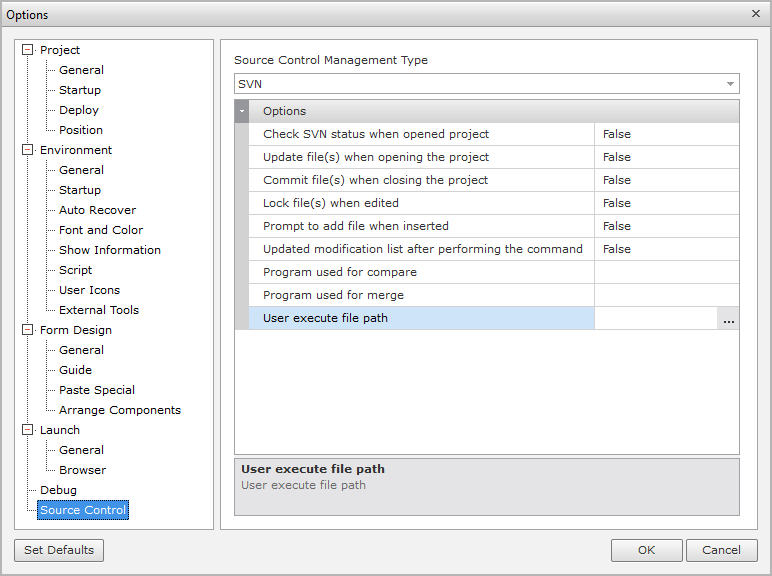
Task: Confirm changes with OK button
Action: click(x=647, y=550)
